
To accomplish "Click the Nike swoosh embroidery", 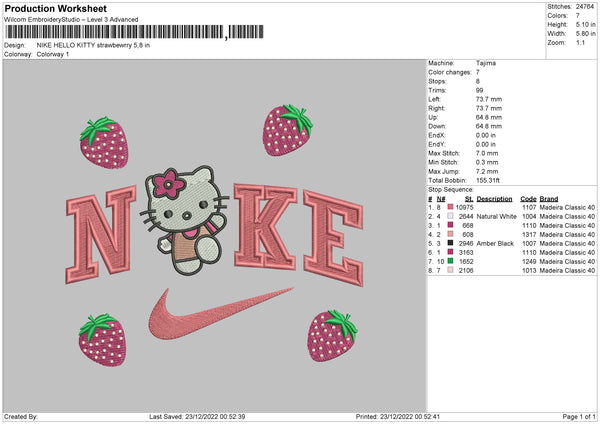I will pos(220,314).
